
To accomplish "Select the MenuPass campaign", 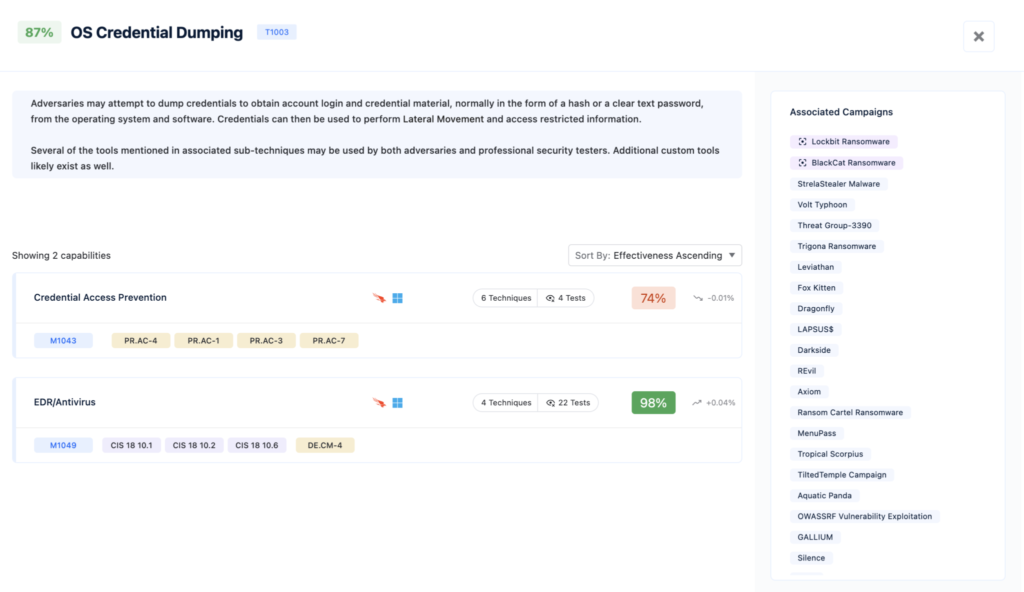I will coord(816,433).
